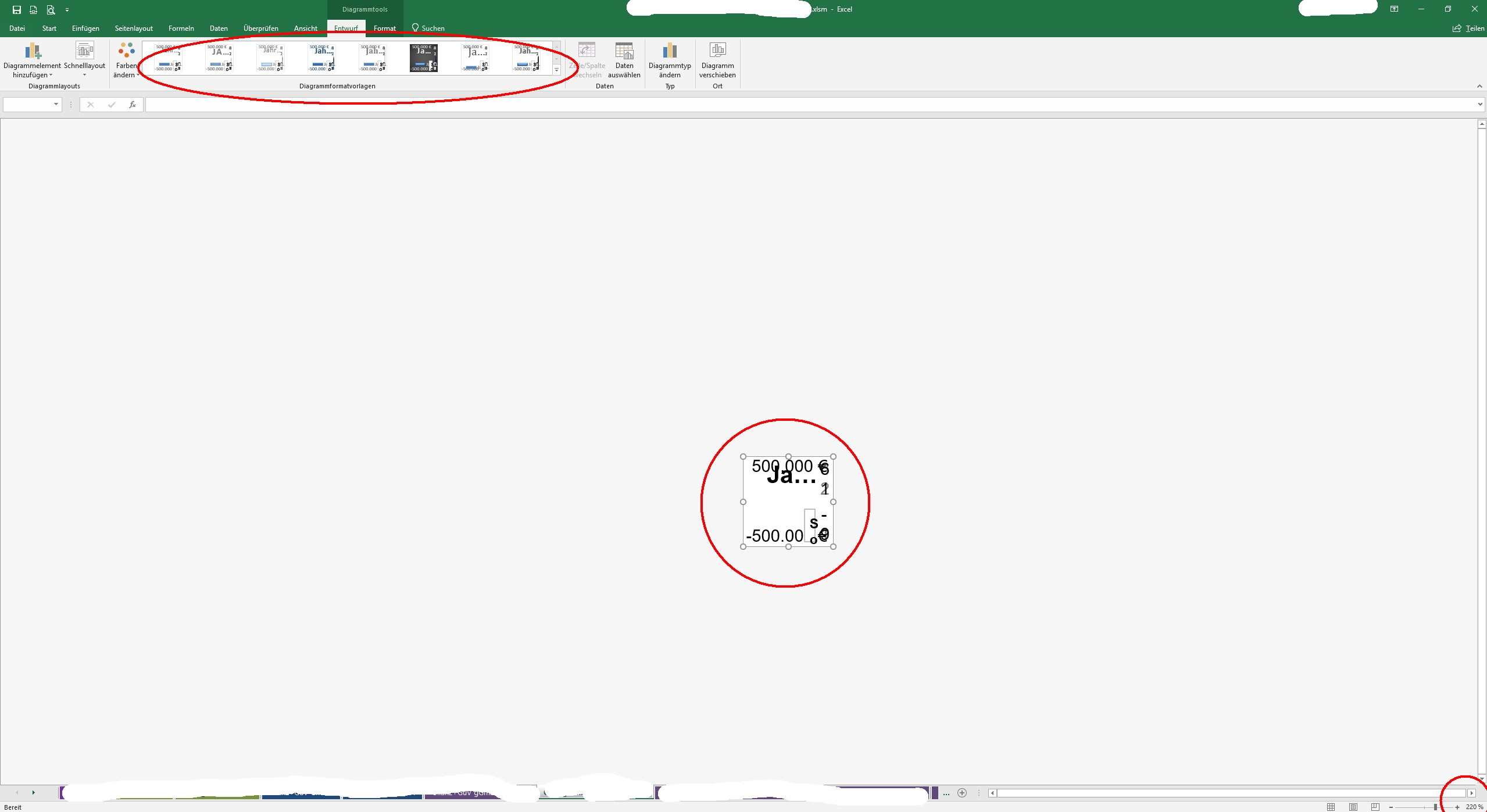This screenshot has height=812, width=1487.
Task: Expand the chart styles gallery
Action: (x=556, y=70)
